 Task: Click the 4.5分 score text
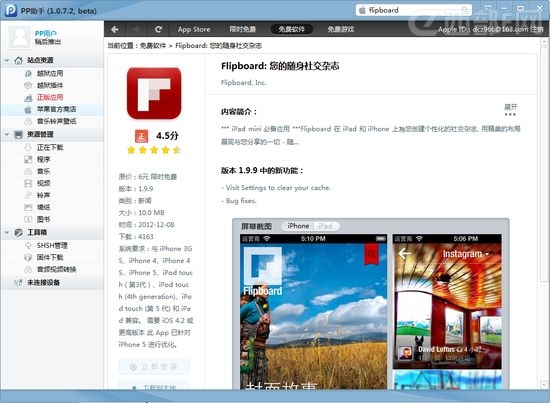167,136
